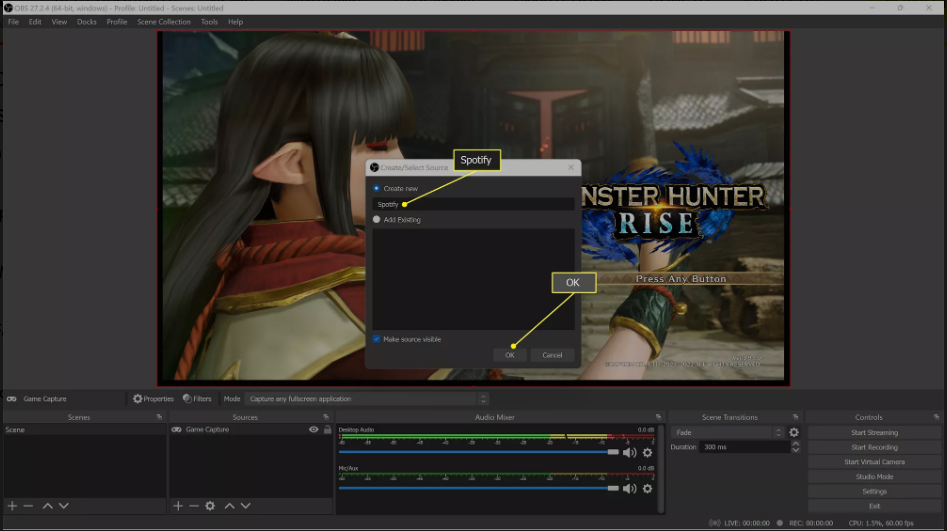
Task: Add a new source with plus icon
Action: (x=178, y=506)
